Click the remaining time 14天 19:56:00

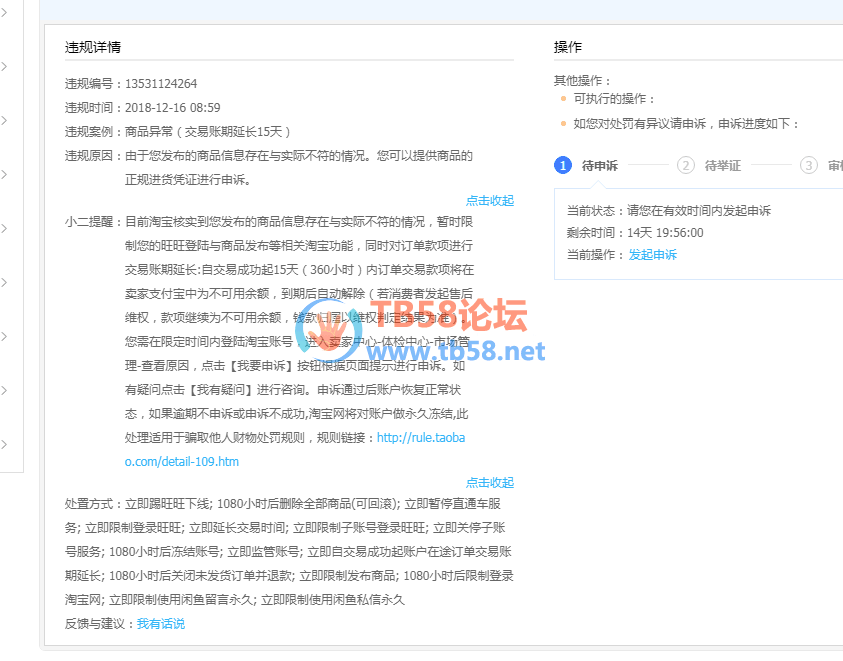[665, 233]
